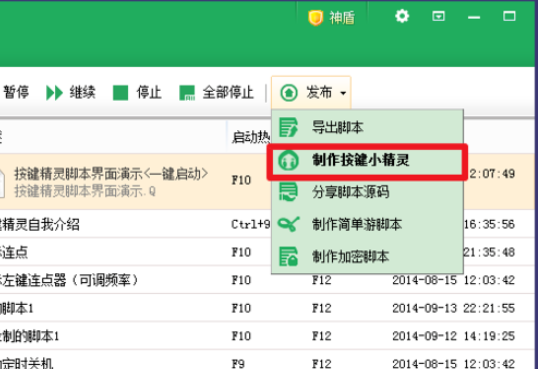
Task: Select the 制的脚本1 script row
Action: tap(268, 336)
